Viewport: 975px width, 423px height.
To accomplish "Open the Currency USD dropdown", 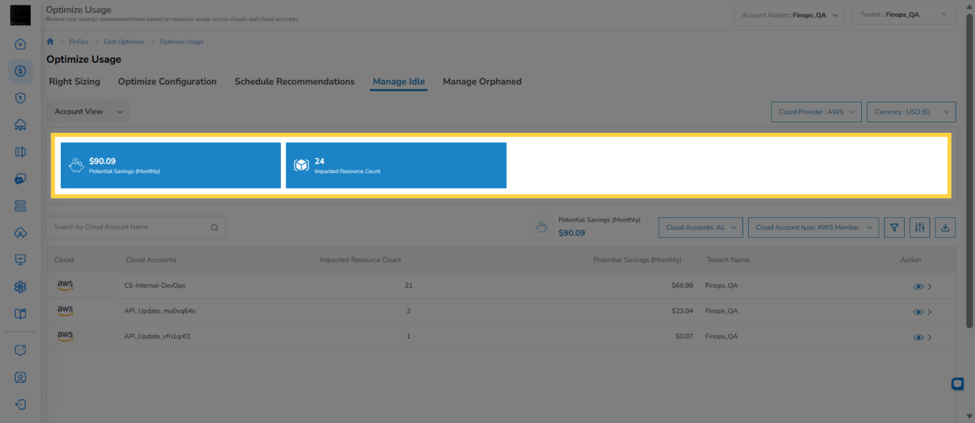I will [911, 112].
